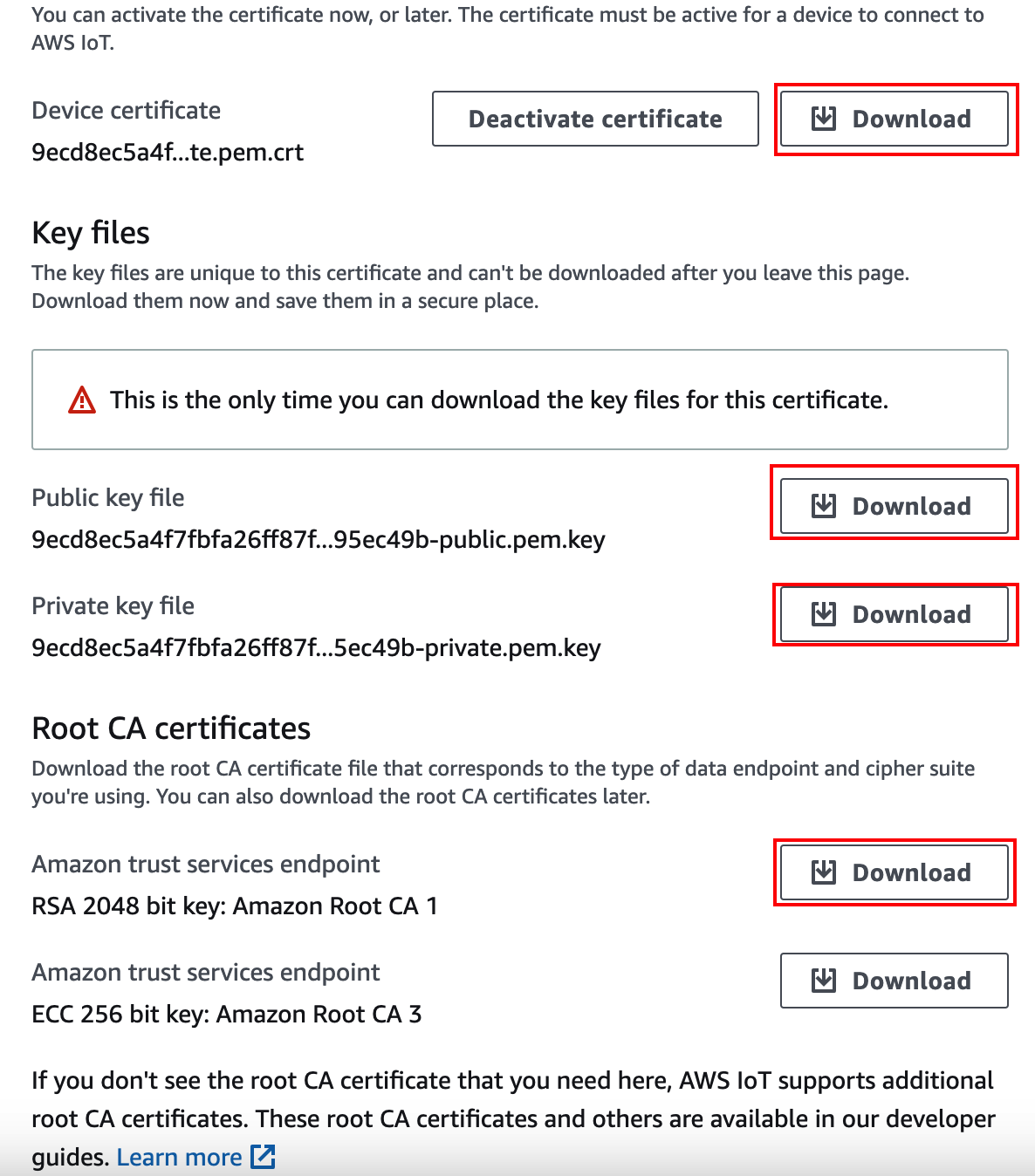Select the public key filename text

coord(319,540)
